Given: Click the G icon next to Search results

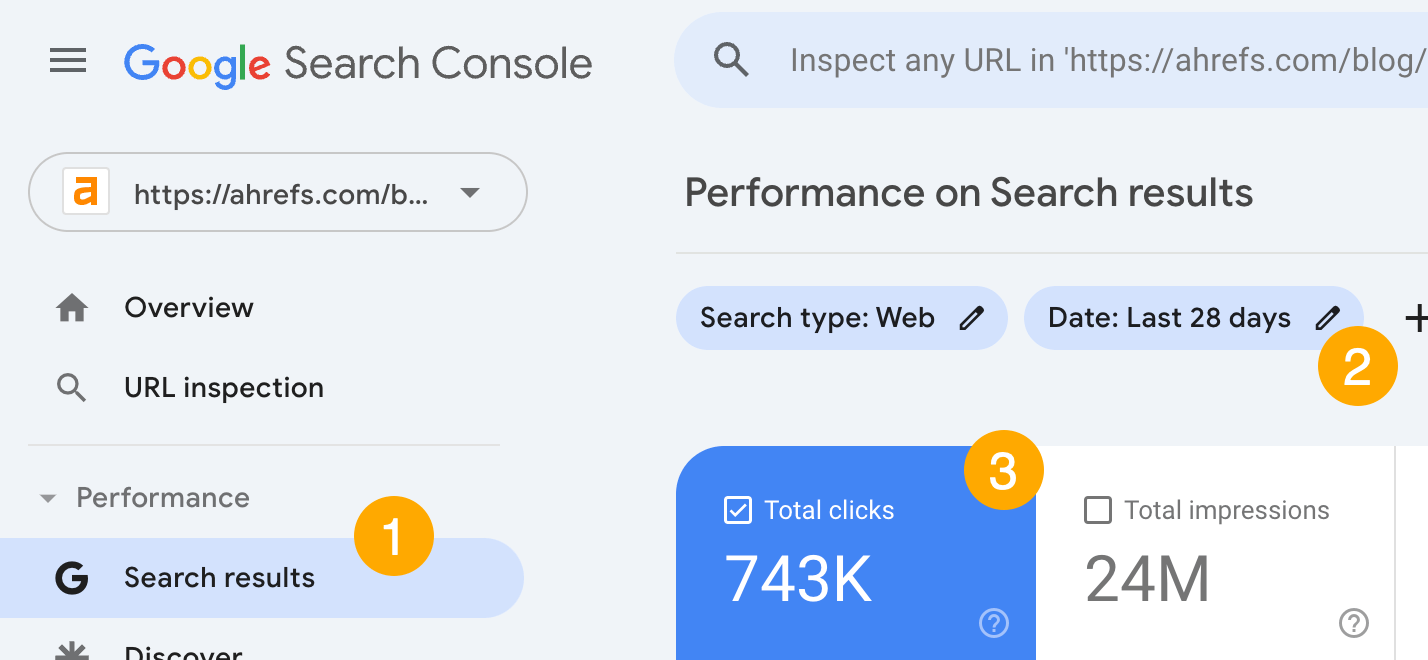Looking at the screenshot, I should 72,577.
